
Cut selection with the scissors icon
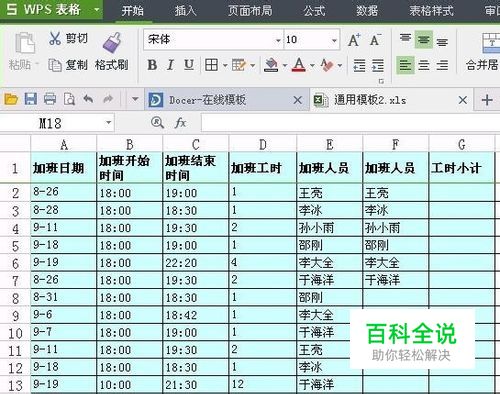[55, 38]
